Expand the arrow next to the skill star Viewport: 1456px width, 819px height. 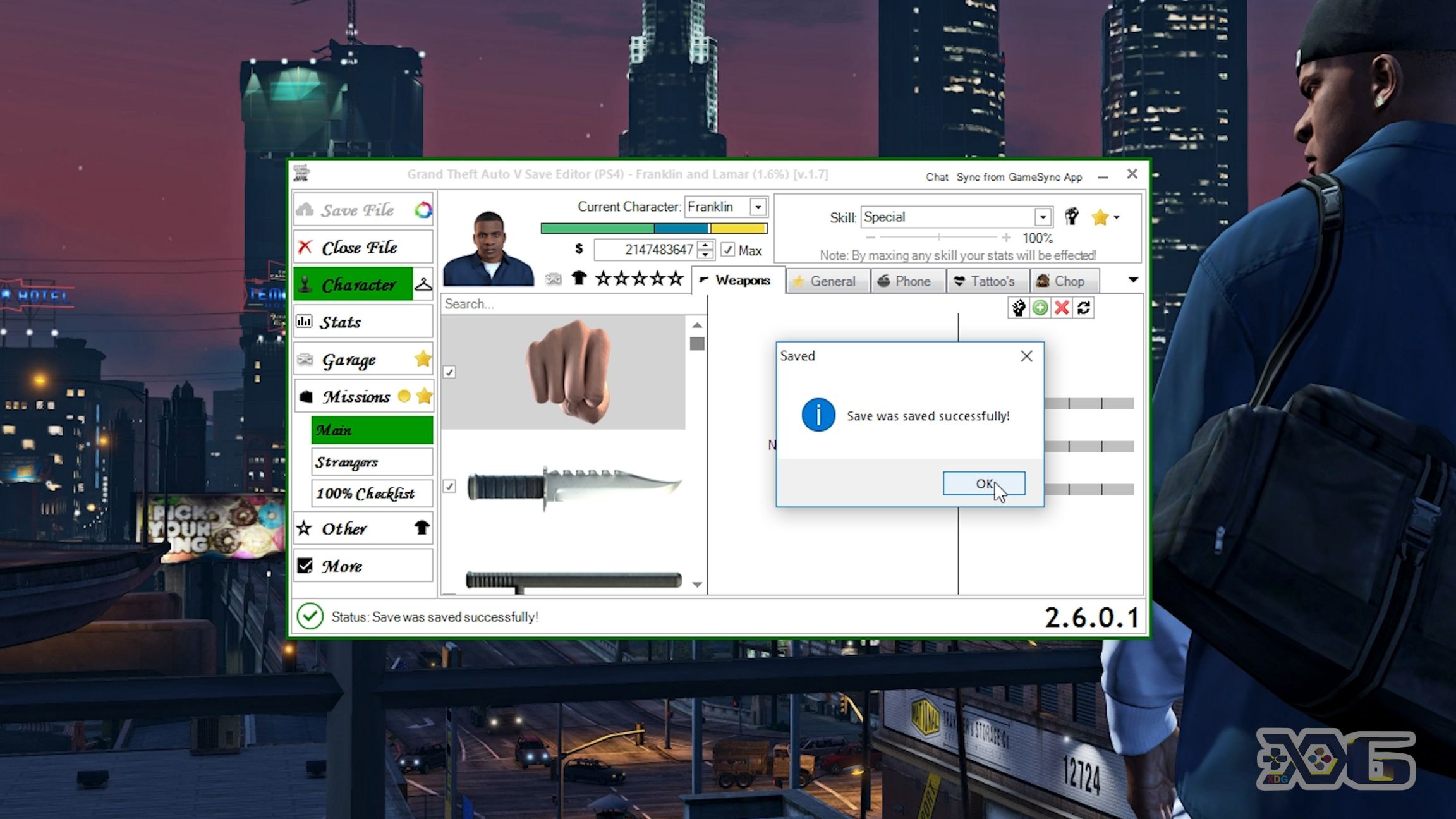pos(1117,217)
